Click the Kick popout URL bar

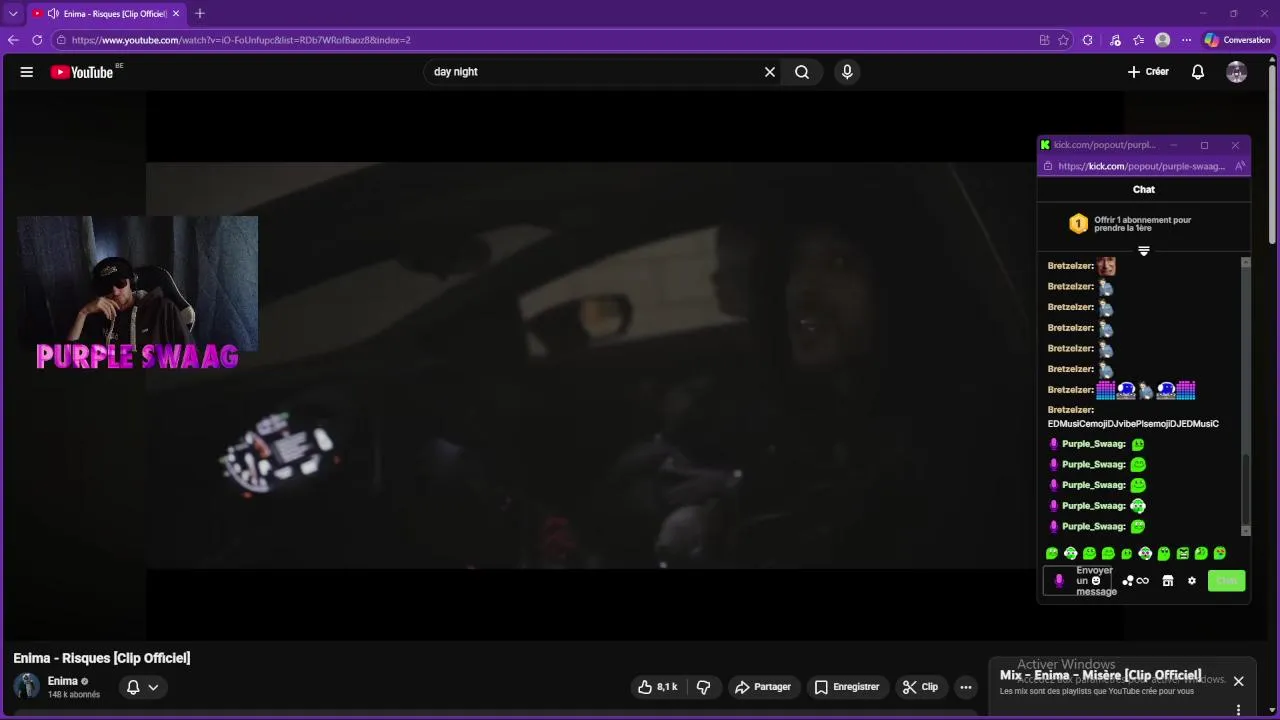[1141, 166]
